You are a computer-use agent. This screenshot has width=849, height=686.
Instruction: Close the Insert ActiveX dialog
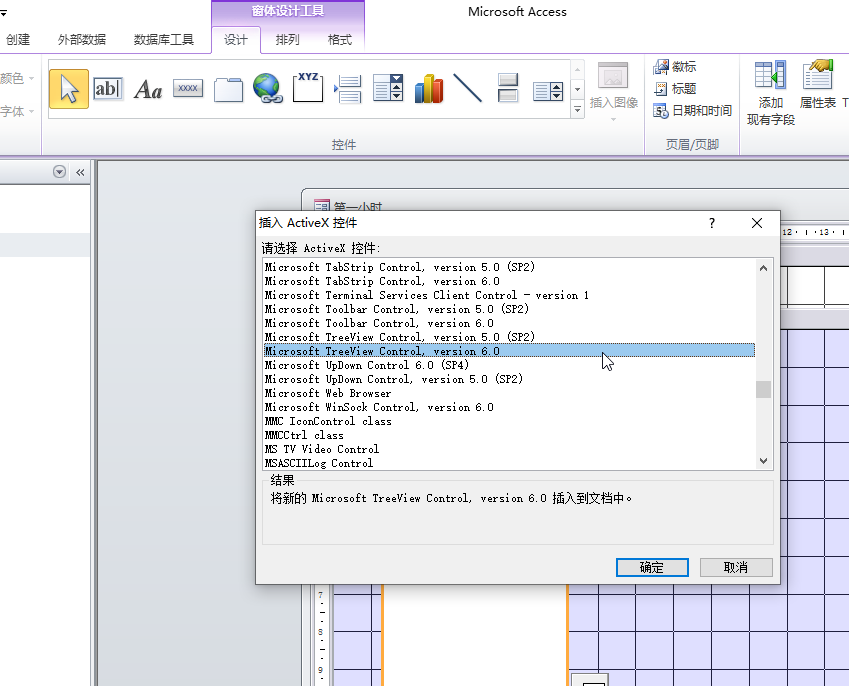coord(757,223)
